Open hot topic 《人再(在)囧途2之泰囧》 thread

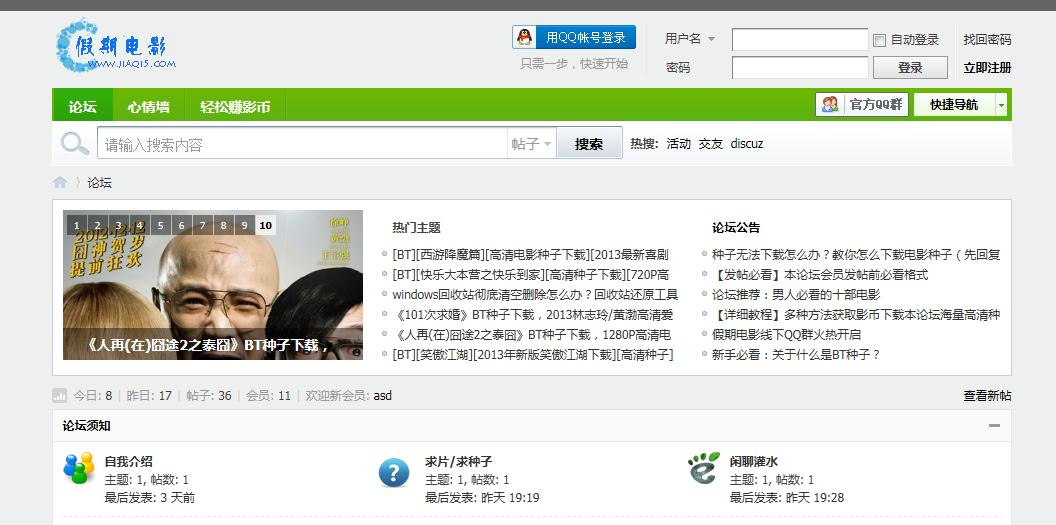531,335
